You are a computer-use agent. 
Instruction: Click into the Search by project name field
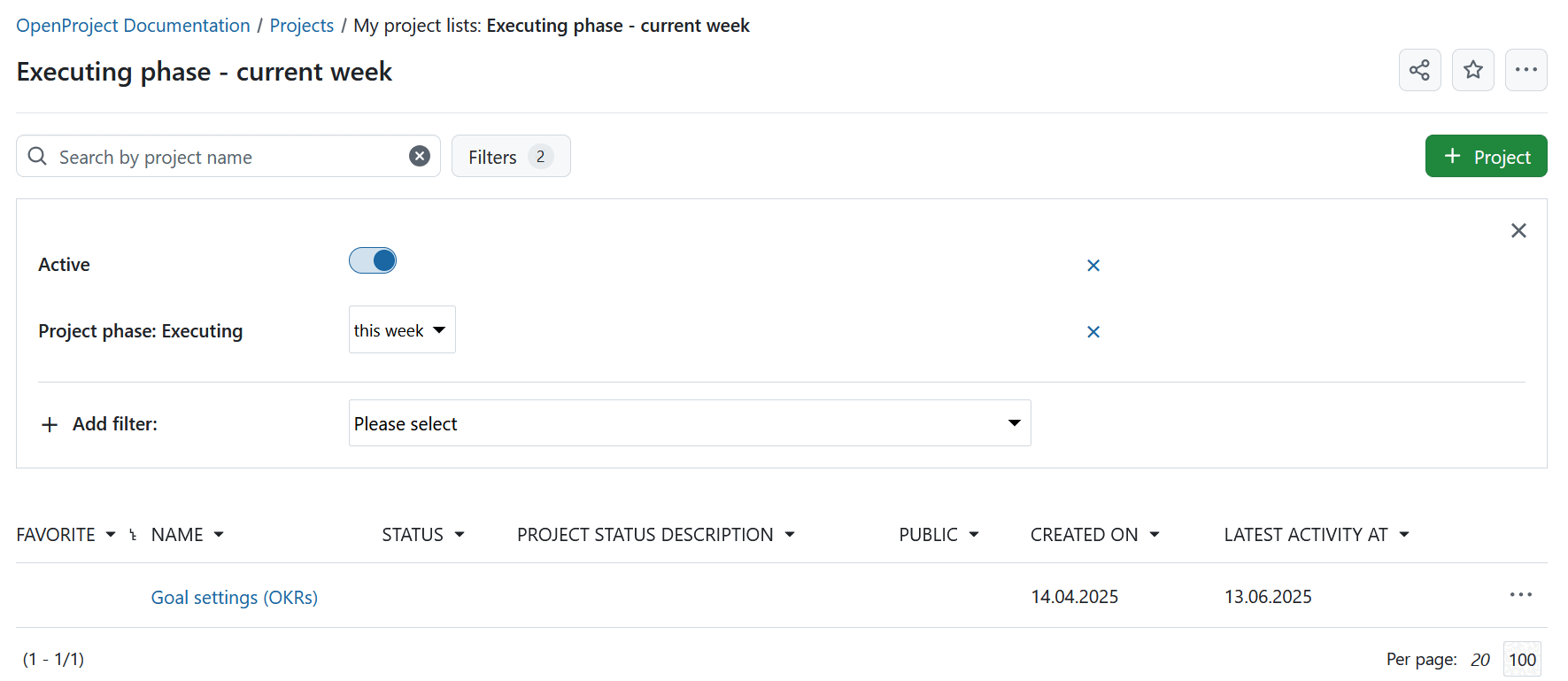click(x=221, y=157)
